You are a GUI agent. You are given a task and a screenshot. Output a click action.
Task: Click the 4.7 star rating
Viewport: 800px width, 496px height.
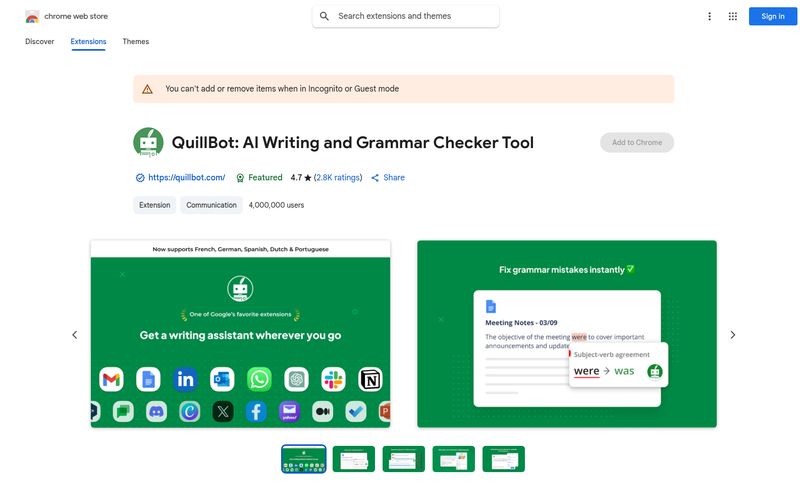301,178
